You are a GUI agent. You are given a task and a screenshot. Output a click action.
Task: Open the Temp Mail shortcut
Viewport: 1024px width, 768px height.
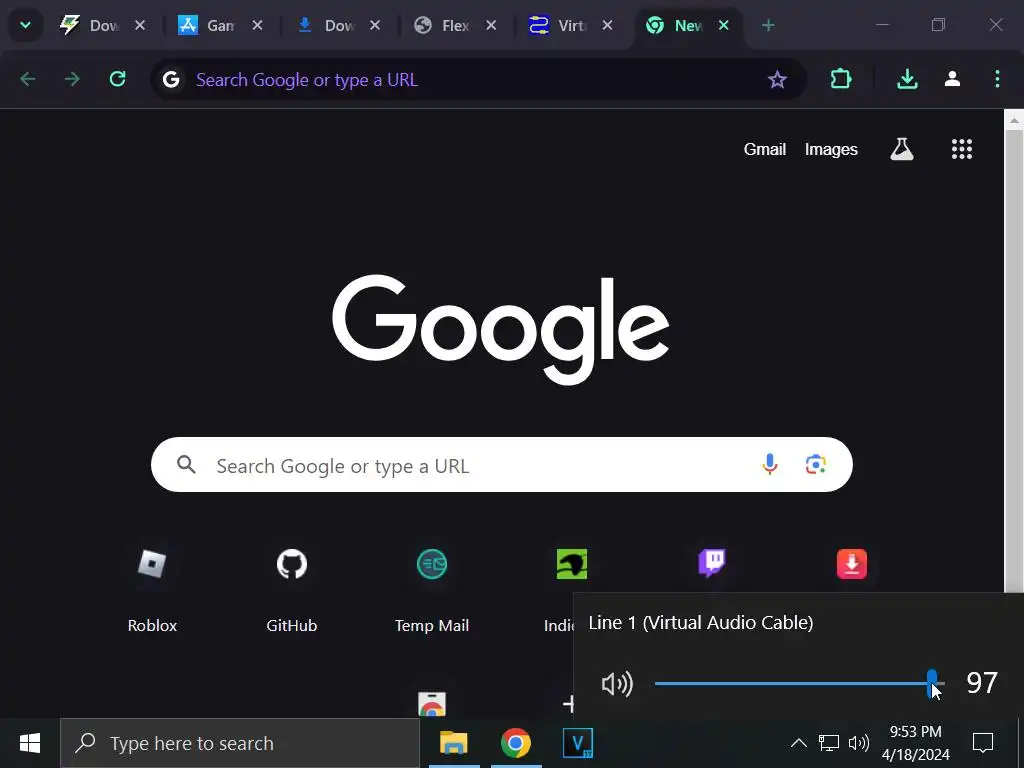[x=432, y=588]
